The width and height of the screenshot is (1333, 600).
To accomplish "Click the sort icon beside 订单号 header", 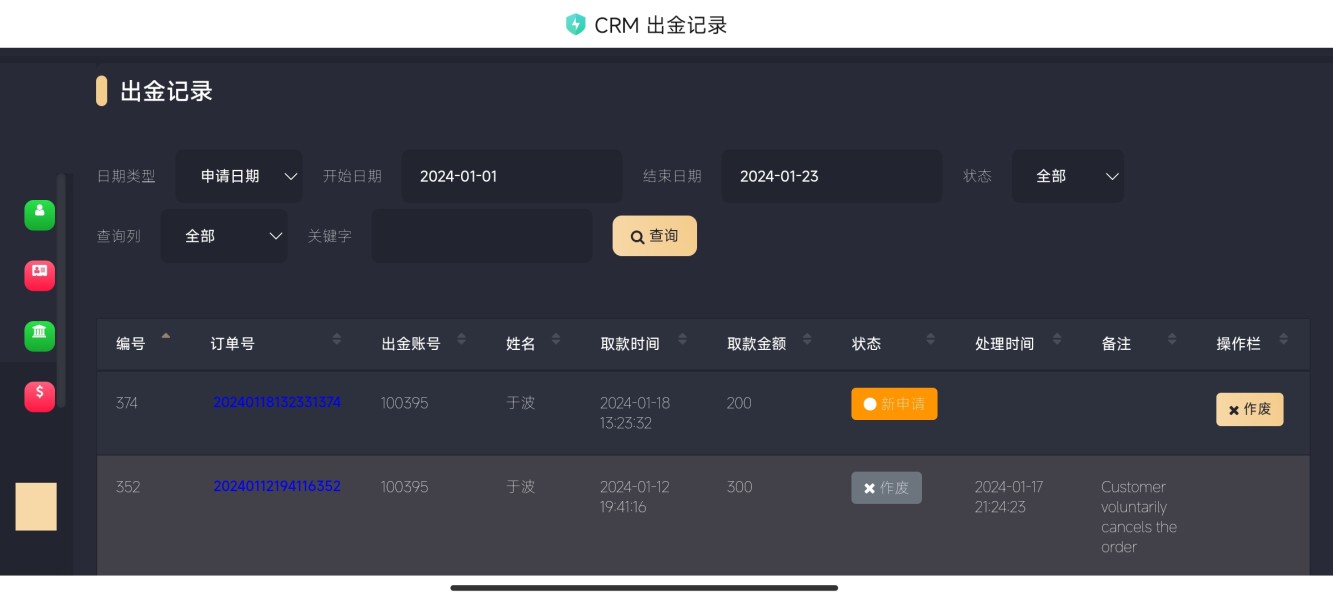I will [337, 339].
